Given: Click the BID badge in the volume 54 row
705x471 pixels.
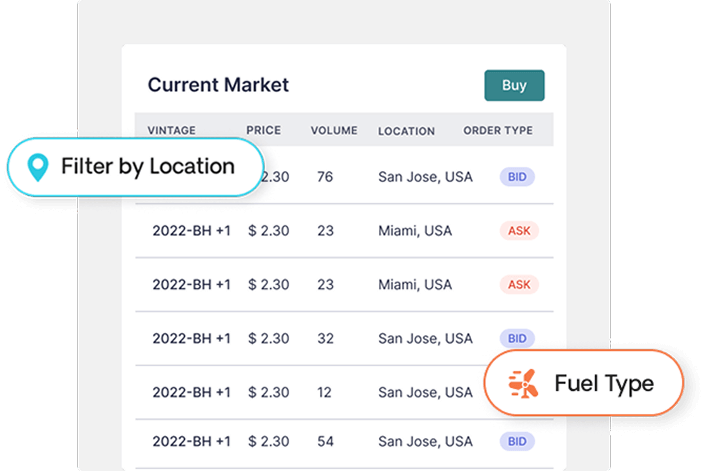Looking at the screenshot, I should pyautogui.click(x=517, y=441).
